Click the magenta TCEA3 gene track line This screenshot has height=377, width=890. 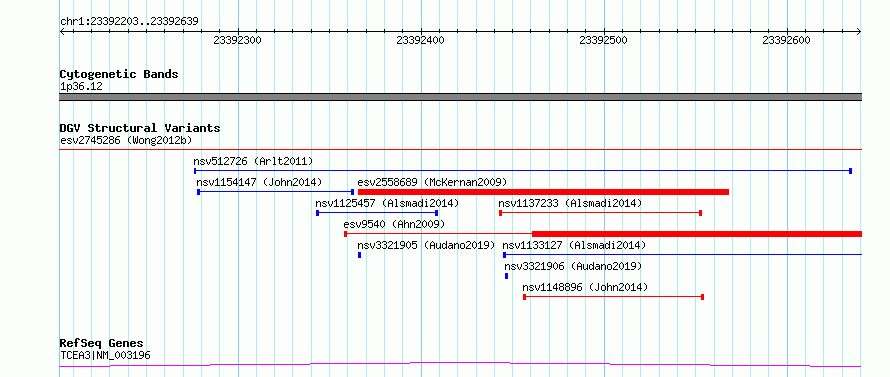(x=460, y=365)
